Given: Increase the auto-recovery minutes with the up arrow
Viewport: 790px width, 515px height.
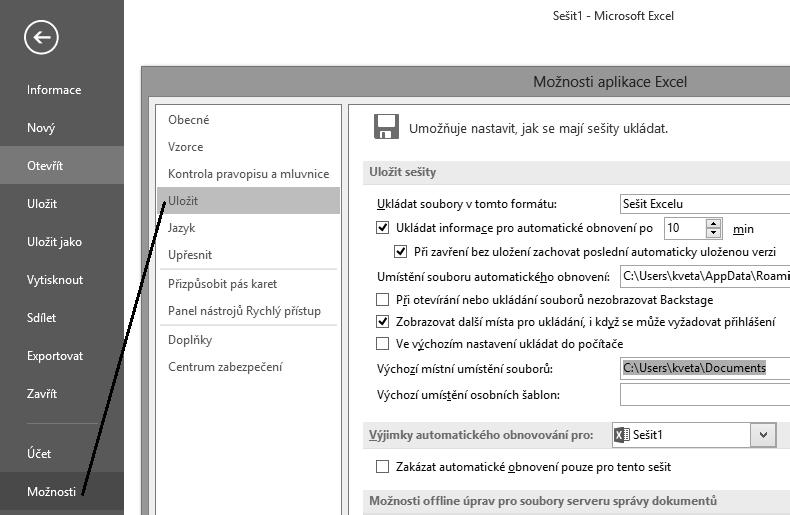Looking at the screenshot, I should click(x=713, y=224).
